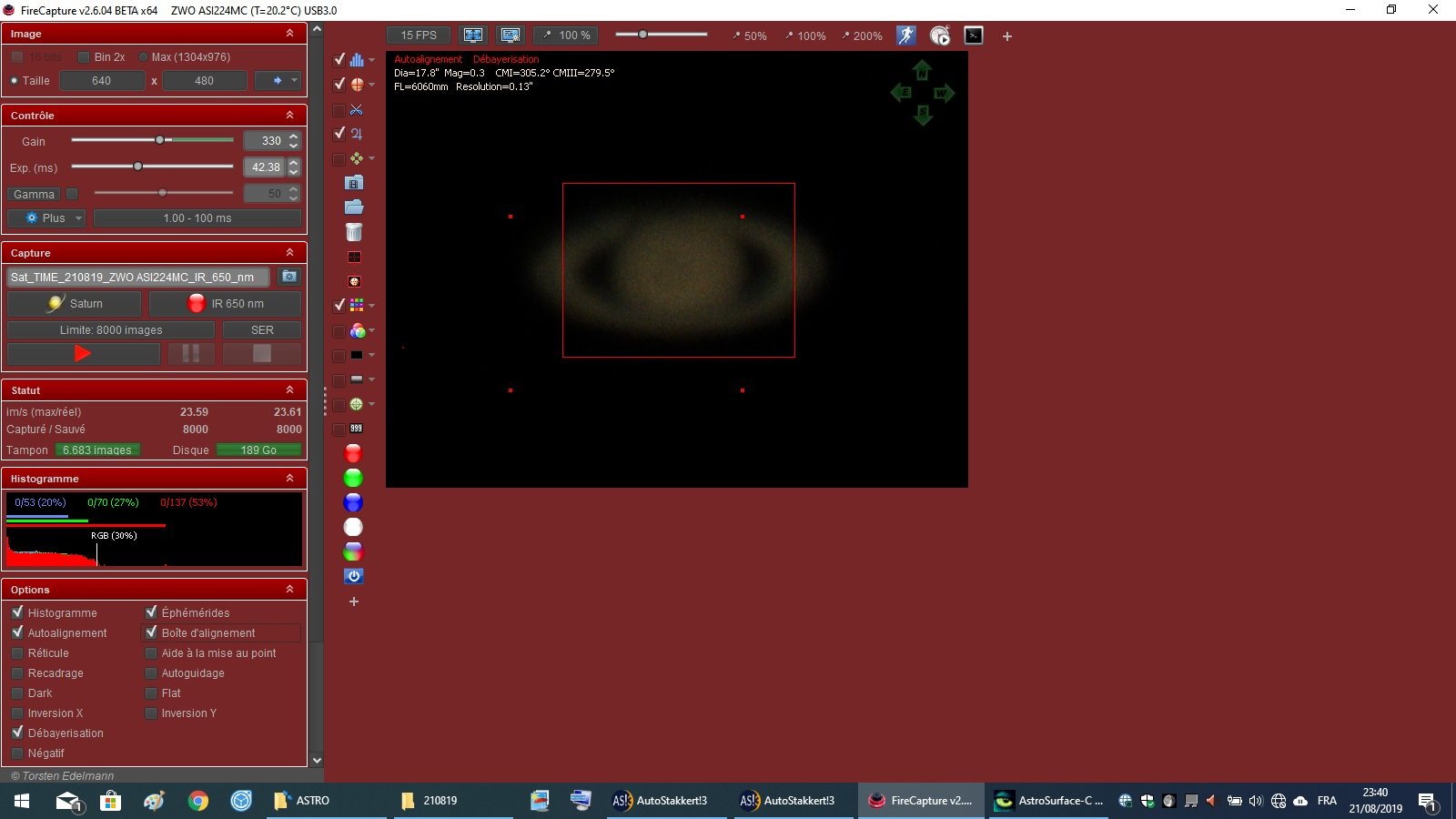The image size is (1456, 819).
Task: Click the running man icon in top toolbar
Action: click(905, 35)
